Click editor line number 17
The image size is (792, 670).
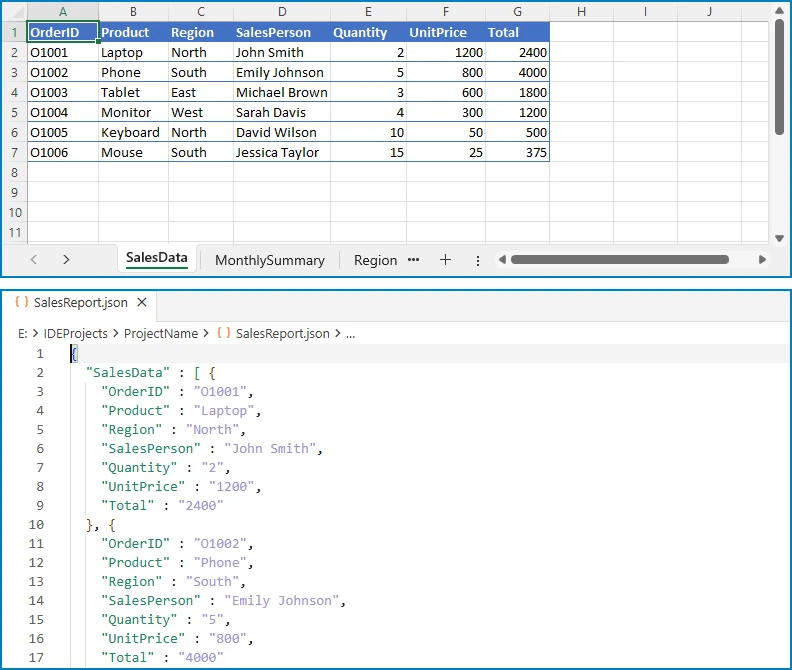coord(36,657)
